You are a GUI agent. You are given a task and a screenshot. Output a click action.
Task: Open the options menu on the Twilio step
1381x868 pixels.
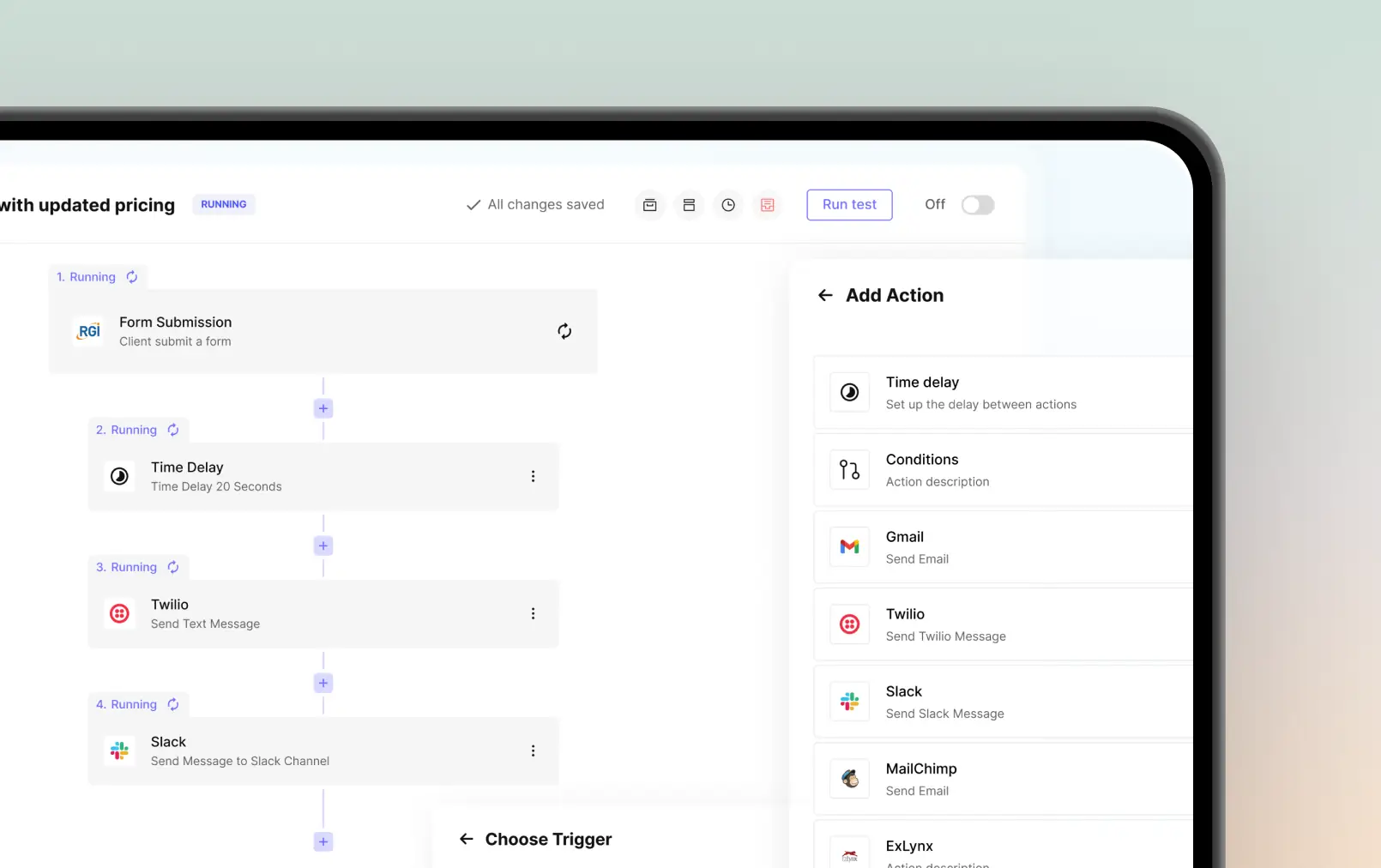click(x=533, y=613)
